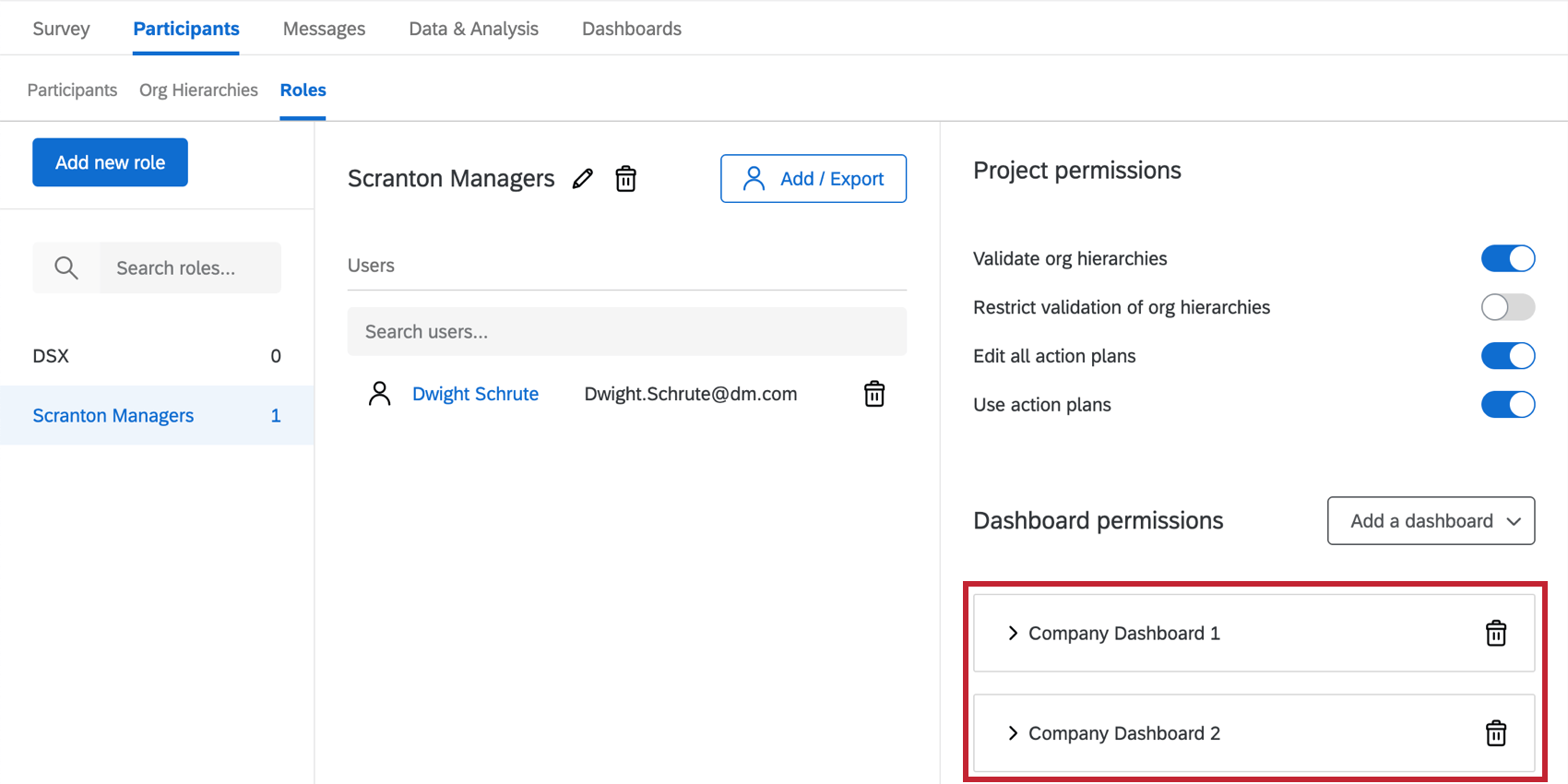Open the Org Hierarchies sub-tab
Image resolution: width=1568 pixels, height=784 pixels.
coord(198,90)
